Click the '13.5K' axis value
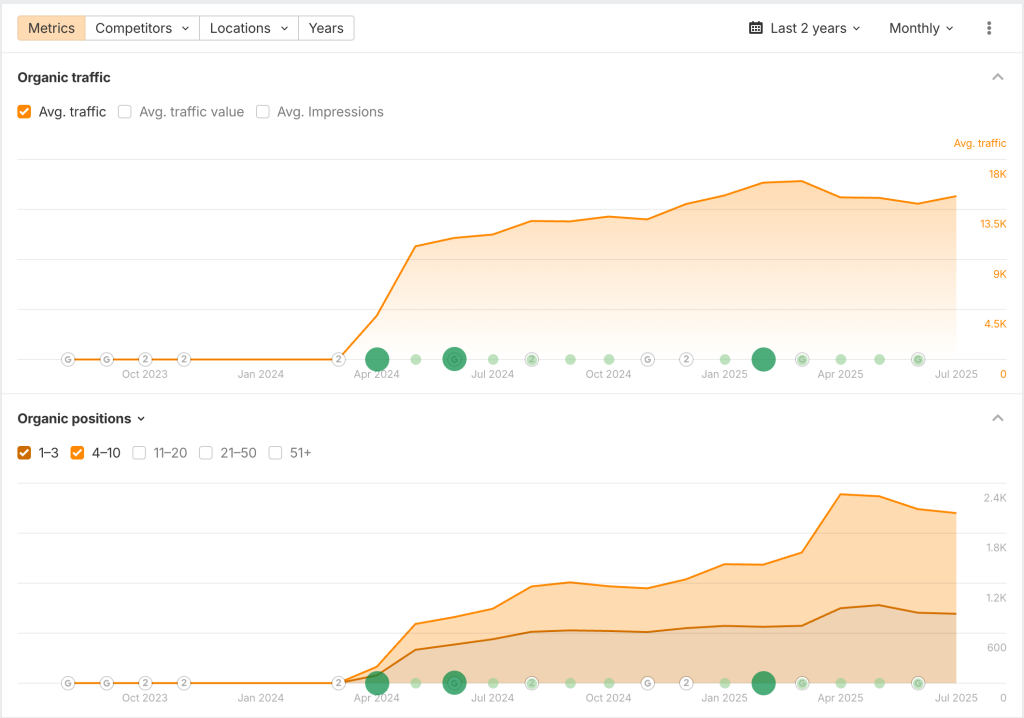The width and height of the screenshot is (1024, 718). coord(993,224)
